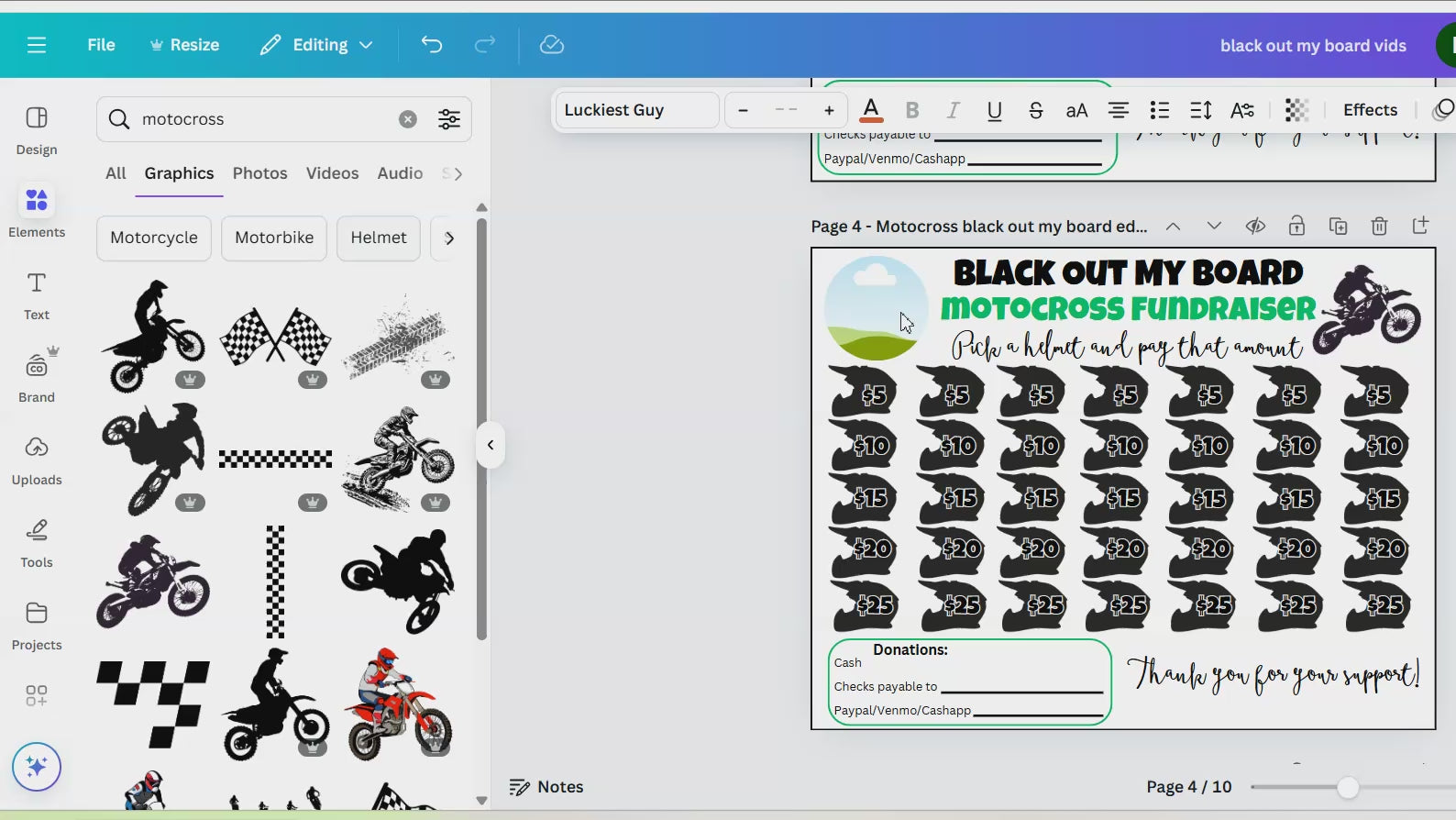The width and height of the screenshot is (1456, 820).
Task: Select the Motorbike suggestion chip
Action: [274, 238]
